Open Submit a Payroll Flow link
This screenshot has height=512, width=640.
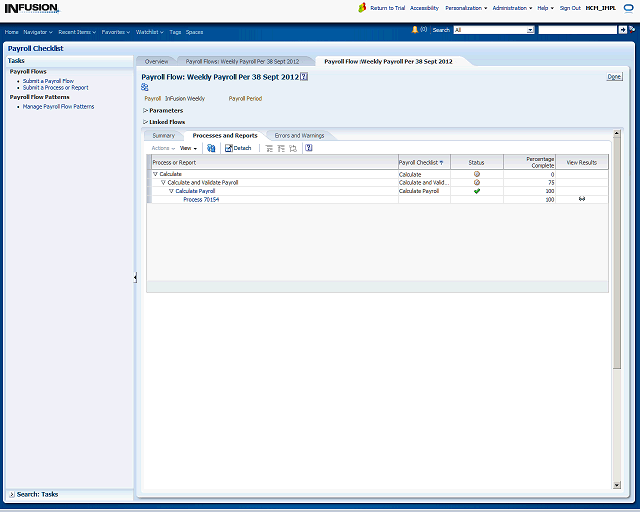[48, 81]
